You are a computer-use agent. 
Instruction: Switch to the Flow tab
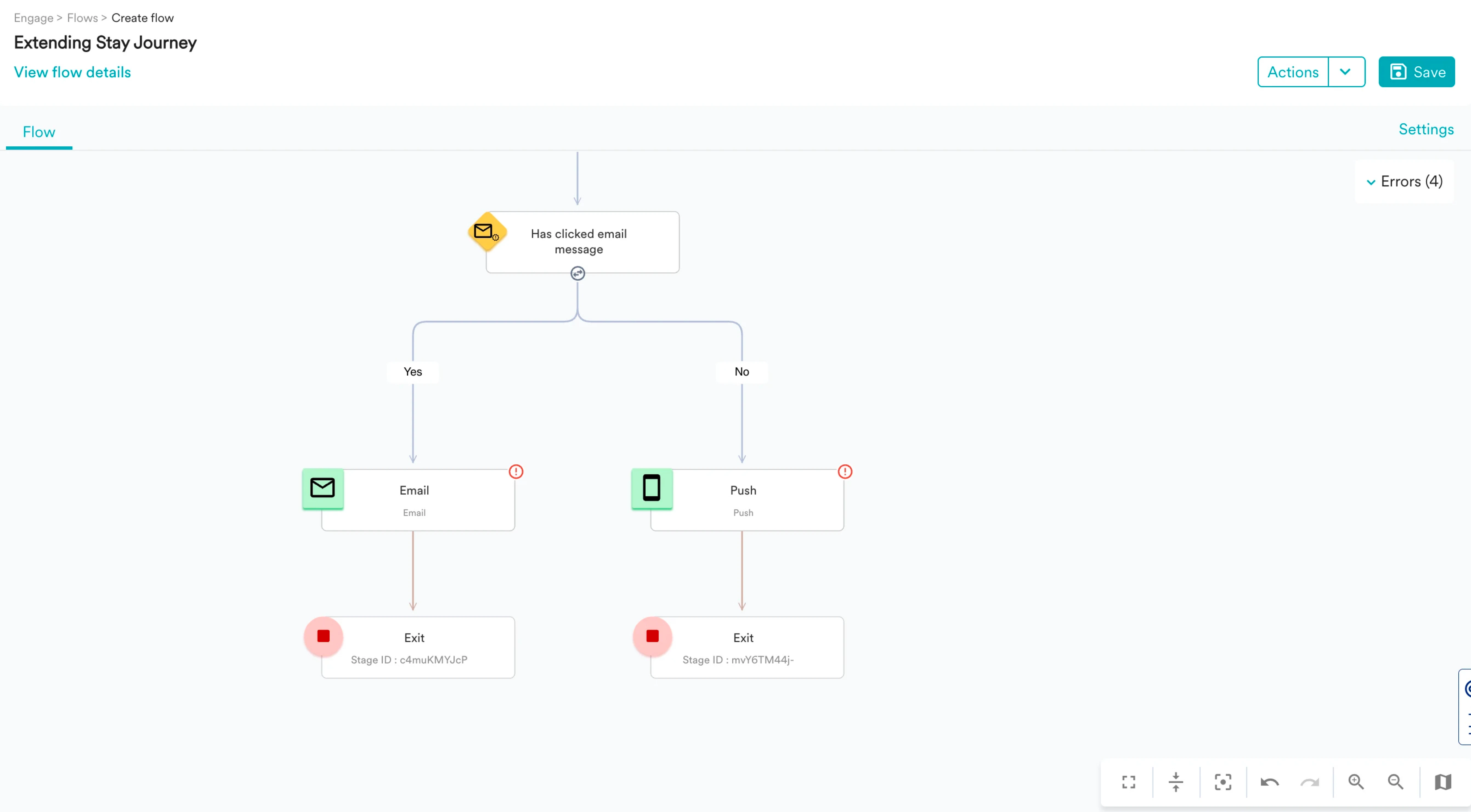[x=39, y=132]
